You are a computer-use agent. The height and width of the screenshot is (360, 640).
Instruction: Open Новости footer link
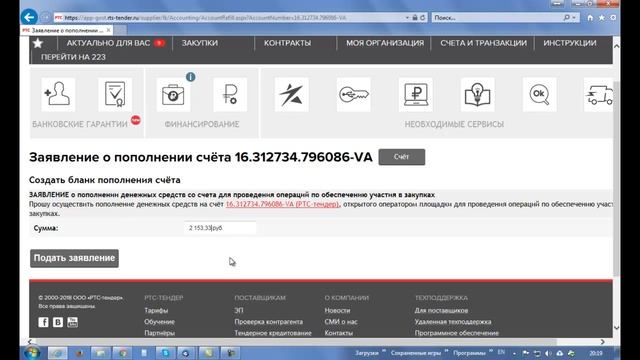337,310
